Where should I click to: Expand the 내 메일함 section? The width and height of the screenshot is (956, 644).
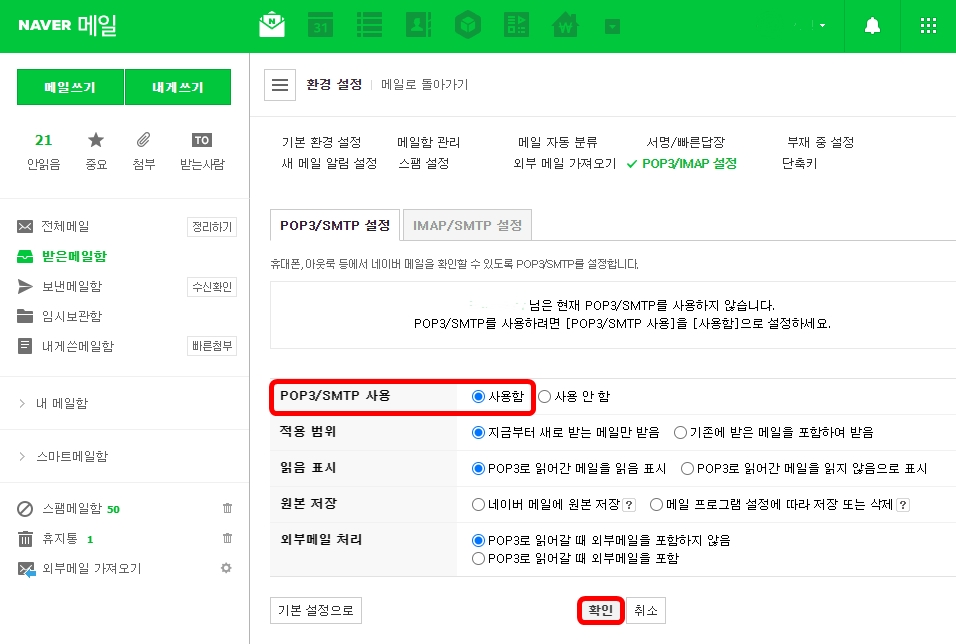pyautogui.click(x=62, y=403)
